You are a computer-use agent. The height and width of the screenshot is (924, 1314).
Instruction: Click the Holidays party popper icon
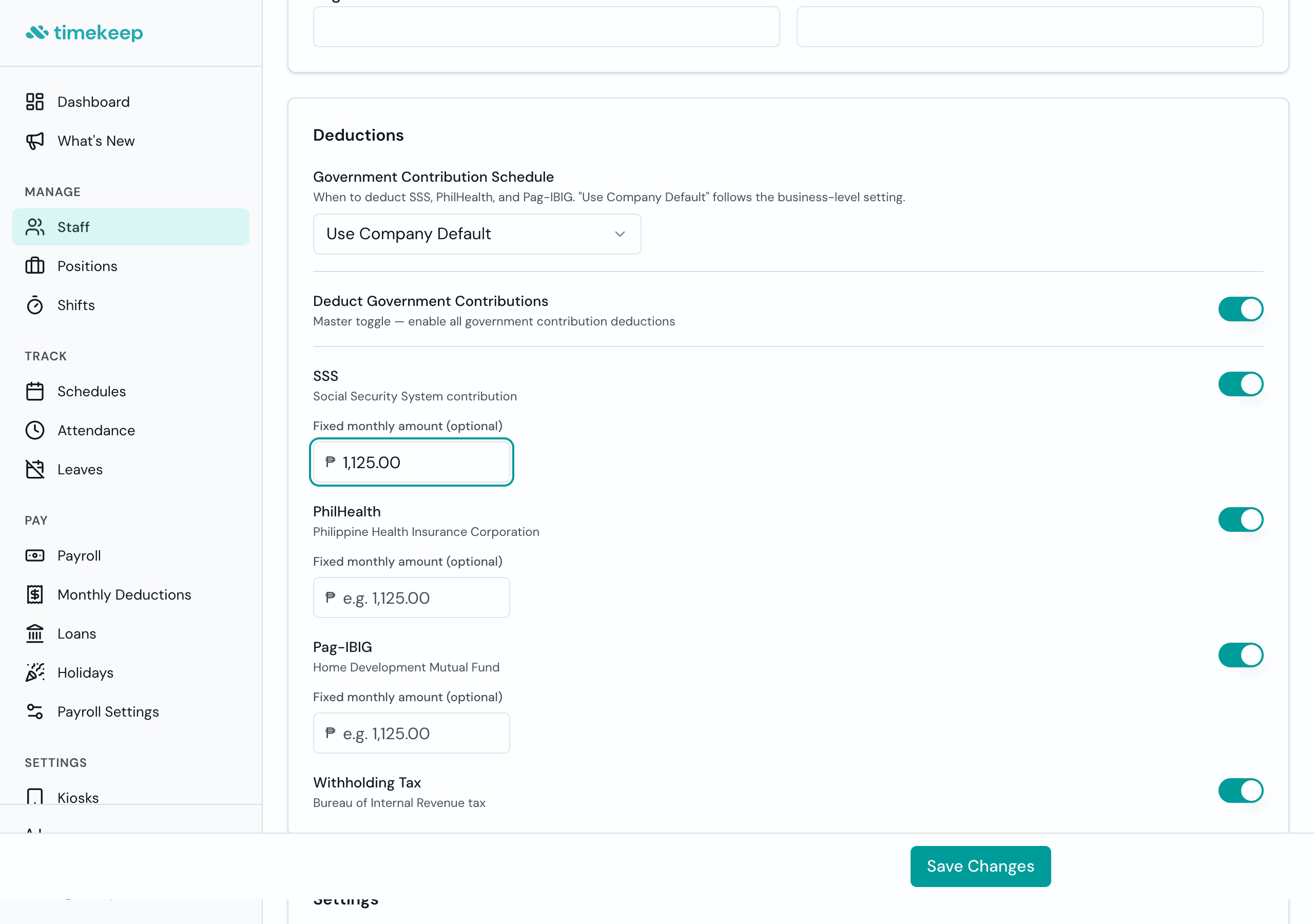coord(35,672)
